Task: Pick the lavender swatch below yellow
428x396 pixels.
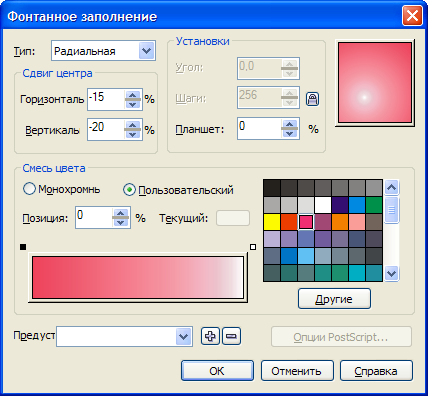Action: point(272,239)
